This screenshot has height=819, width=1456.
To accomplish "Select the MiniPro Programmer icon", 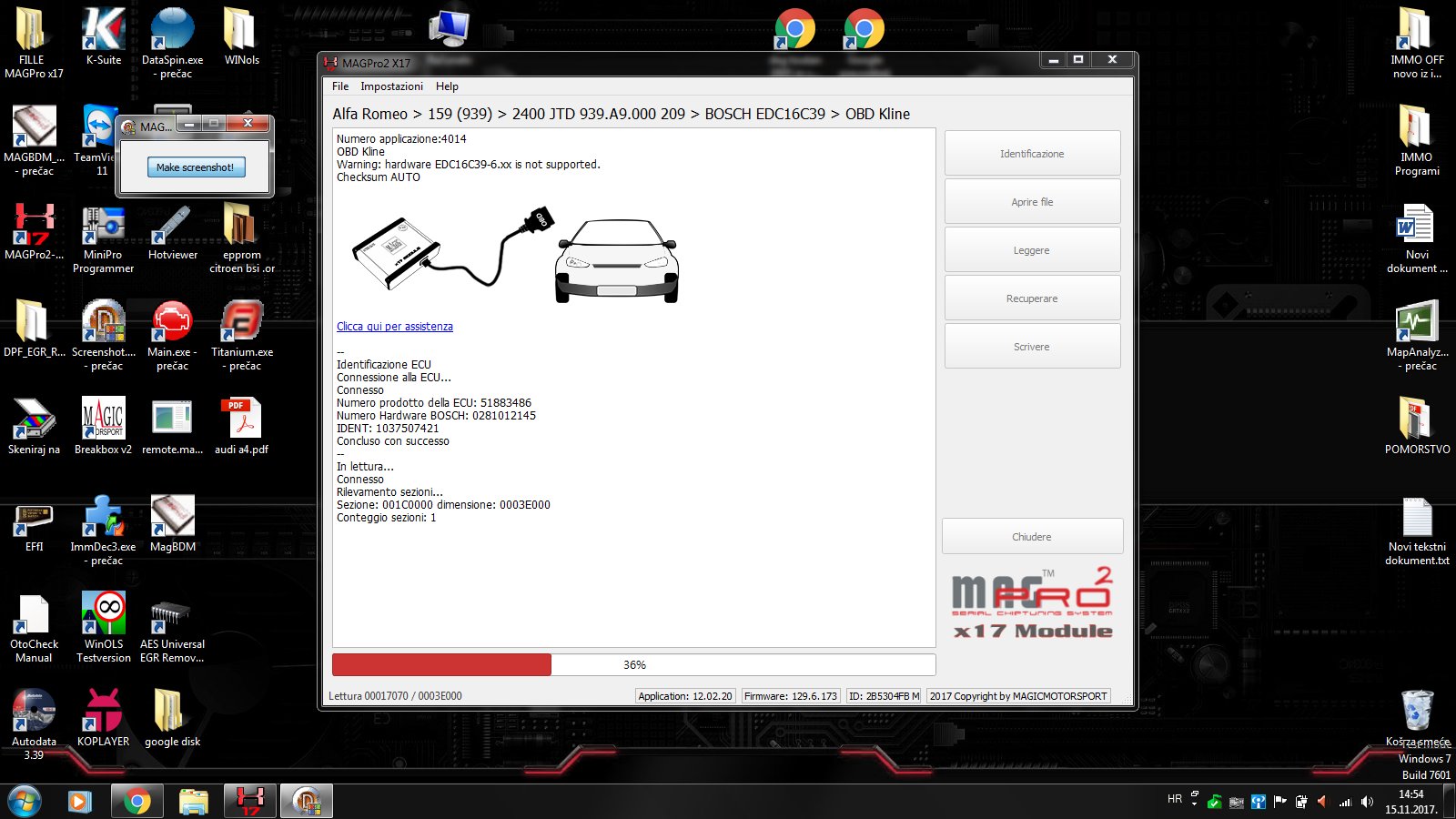I will click(x=103, y=239).
